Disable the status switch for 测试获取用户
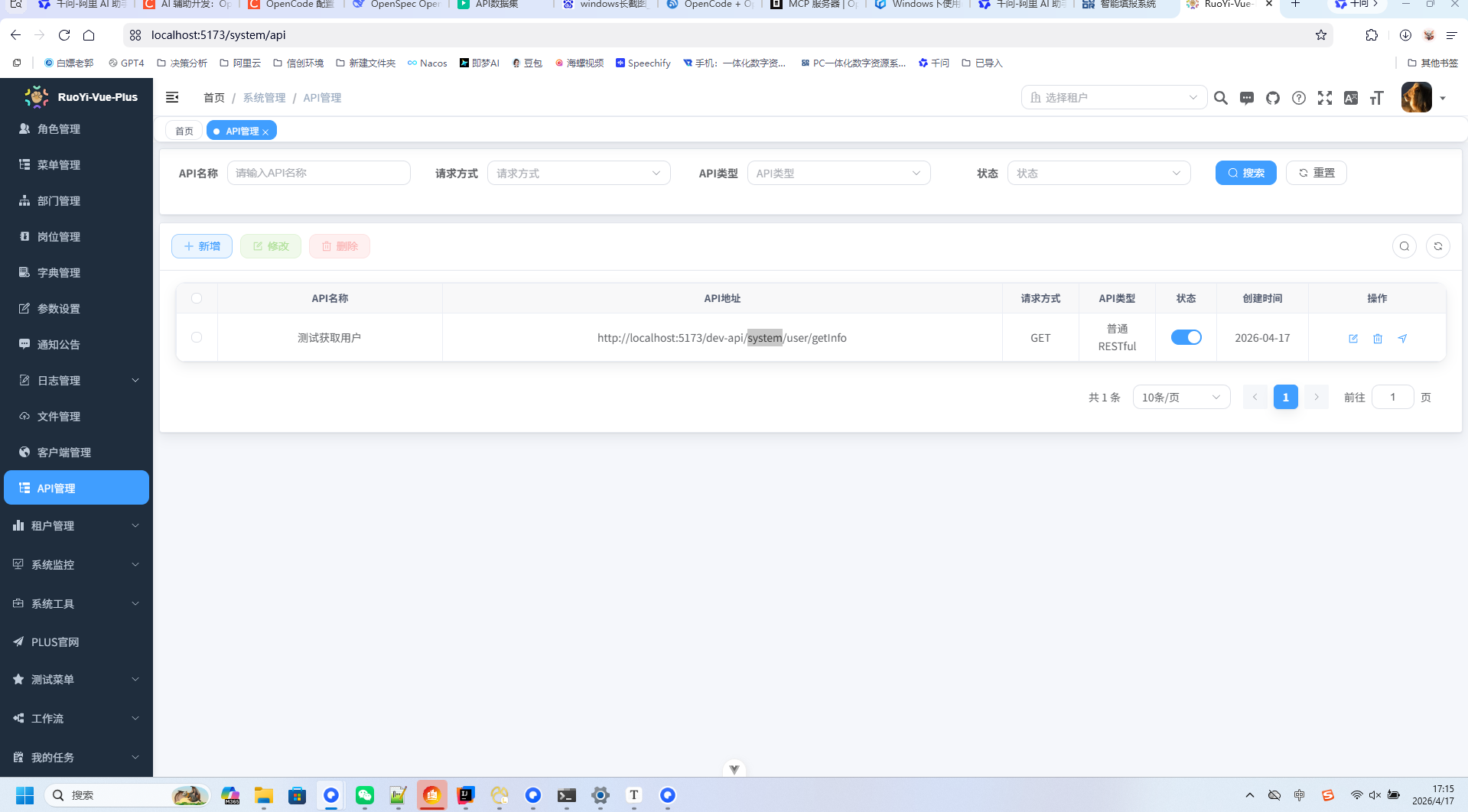 tap(1186, 336)
